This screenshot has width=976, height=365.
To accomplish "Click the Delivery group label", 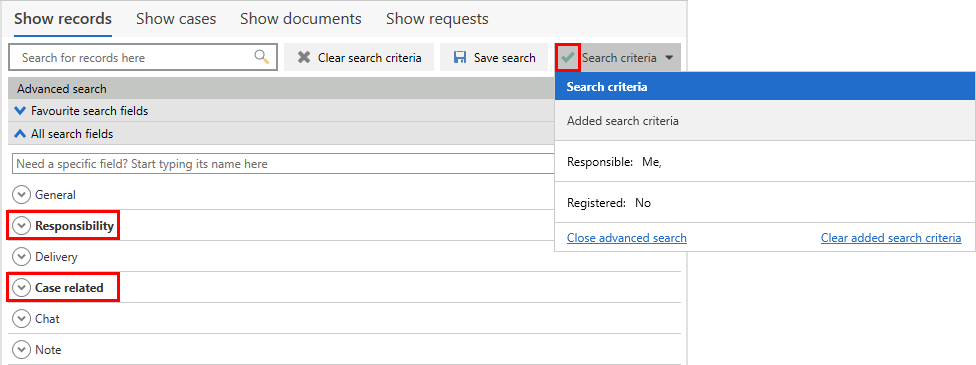I will tap(56, 257).
